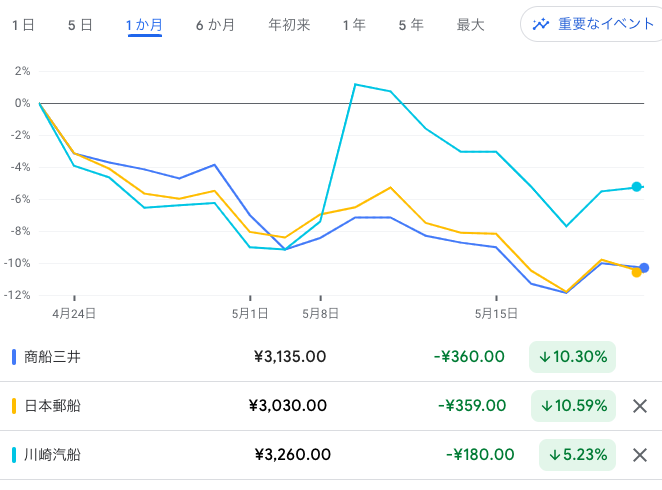Click the ↓10.59% change badge

click(x=573, y=406)
